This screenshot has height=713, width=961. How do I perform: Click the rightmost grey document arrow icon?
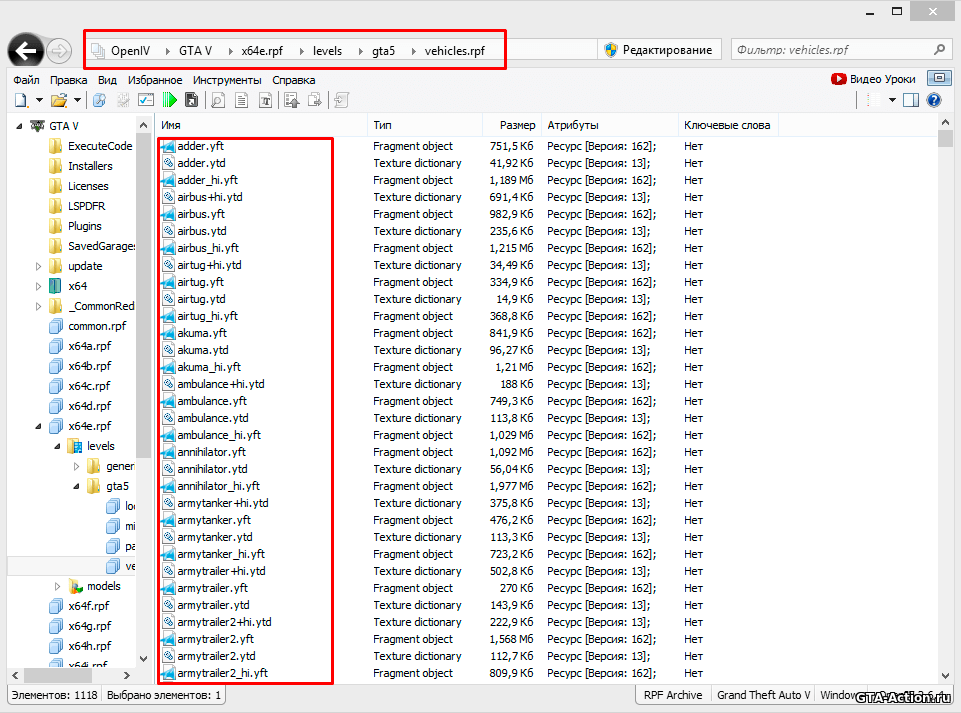tap(341, 100)
